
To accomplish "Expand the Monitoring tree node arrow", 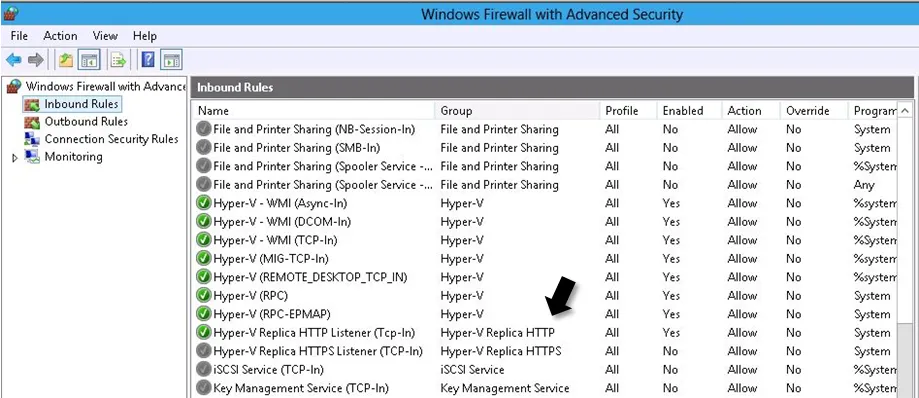I will 15,157.
